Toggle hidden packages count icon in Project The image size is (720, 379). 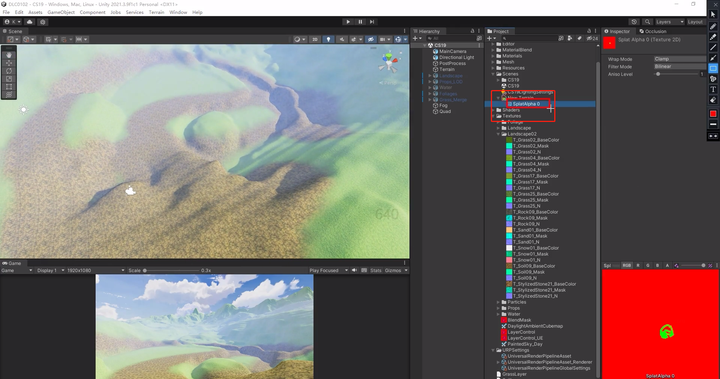(592, 38)
